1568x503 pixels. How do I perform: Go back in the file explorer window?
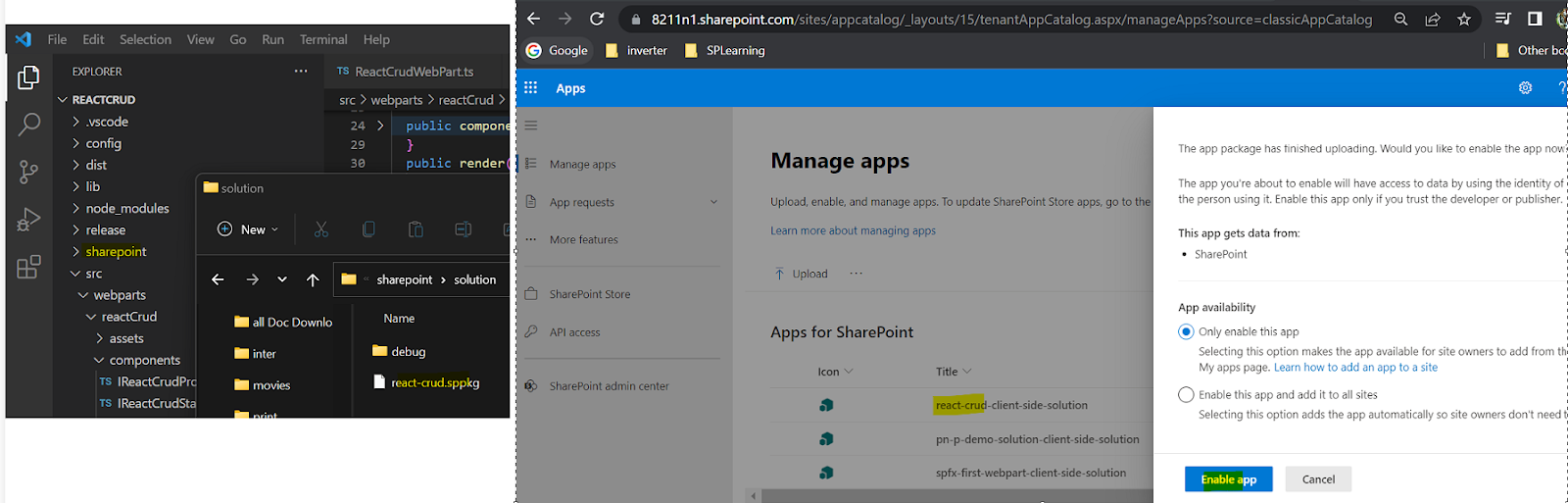click(218, 279)
